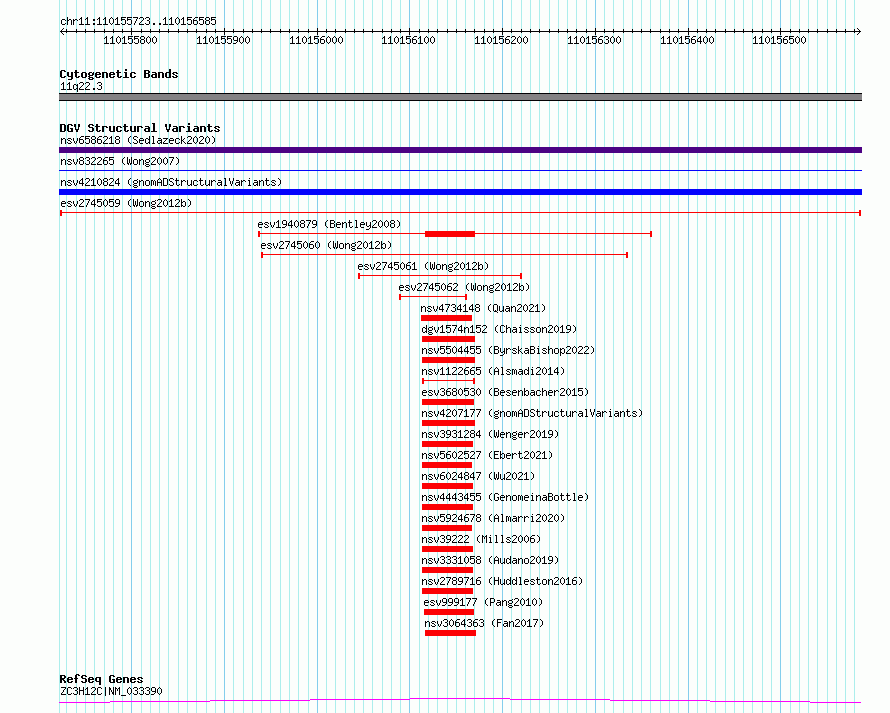This screenshot has width=890, height=713.
Task: Click the purple nsv6586218 variant bar
Action: tap(460, 150)
